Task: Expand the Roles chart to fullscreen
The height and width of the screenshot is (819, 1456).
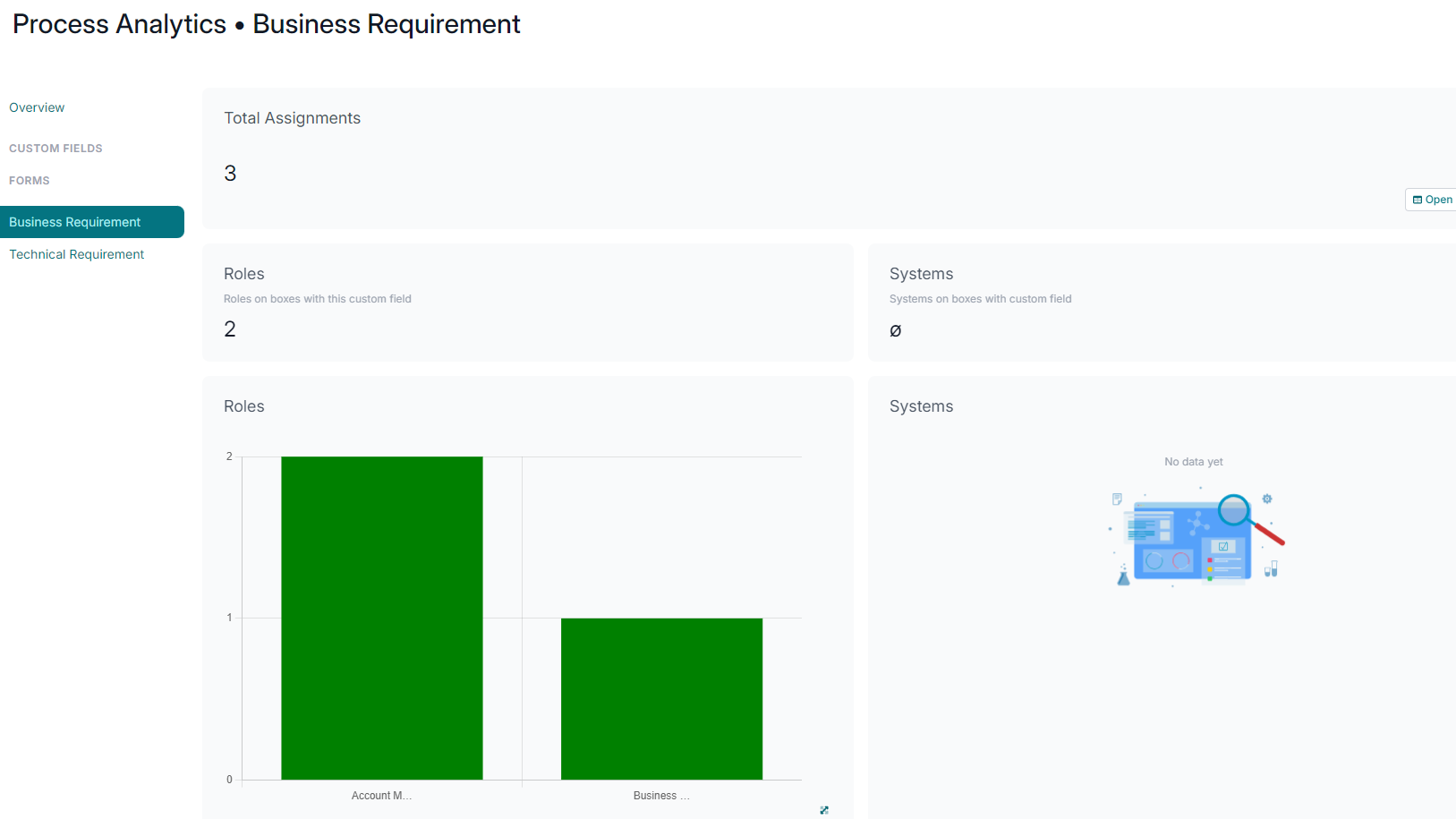Action: (x=824, y=810)
